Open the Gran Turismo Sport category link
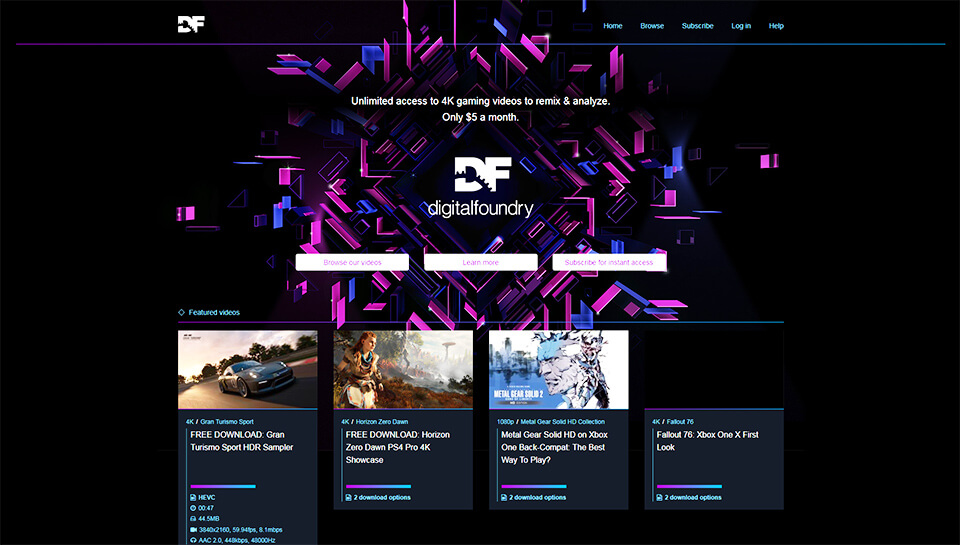This screenshot has height=545, width=960. pyautogui.click(x=227, y=422)
